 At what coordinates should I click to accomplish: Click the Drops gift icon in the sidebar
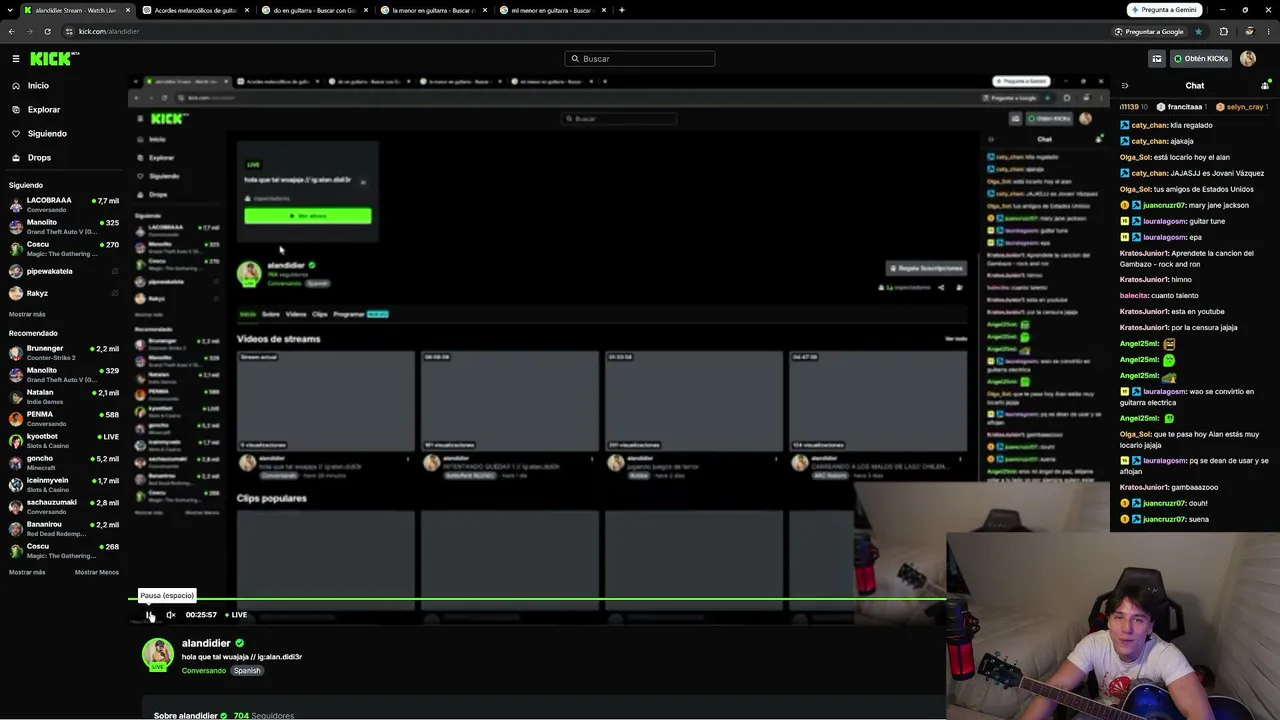(16, 158)
